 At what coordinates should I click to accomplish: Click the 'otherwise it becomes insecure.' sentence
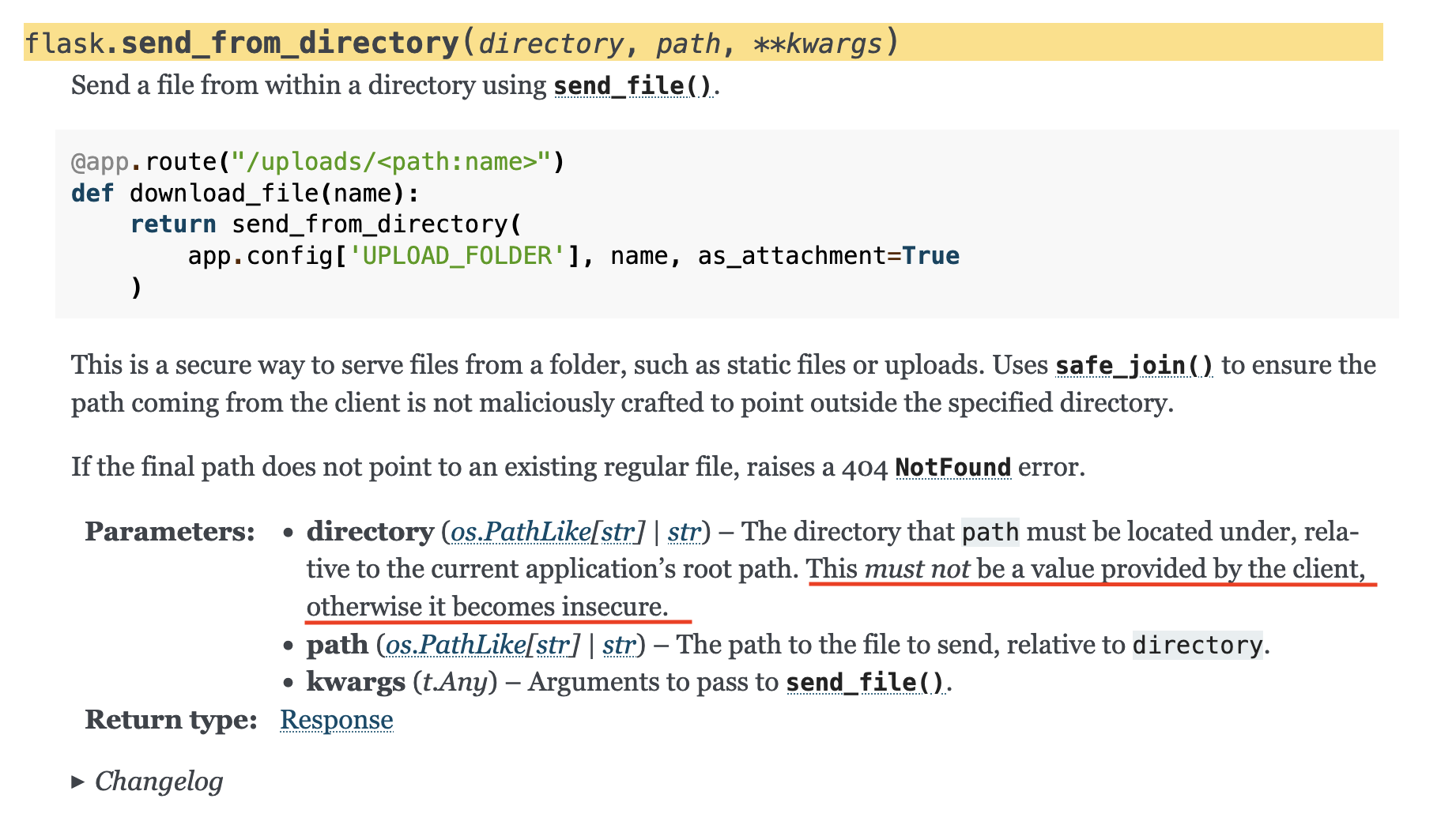[x=488, y=607]
